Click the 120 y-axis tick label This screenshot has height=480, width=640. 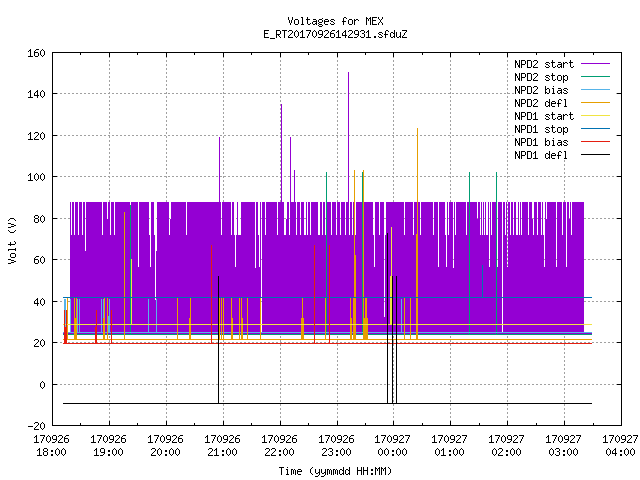[x=36, y=136]
